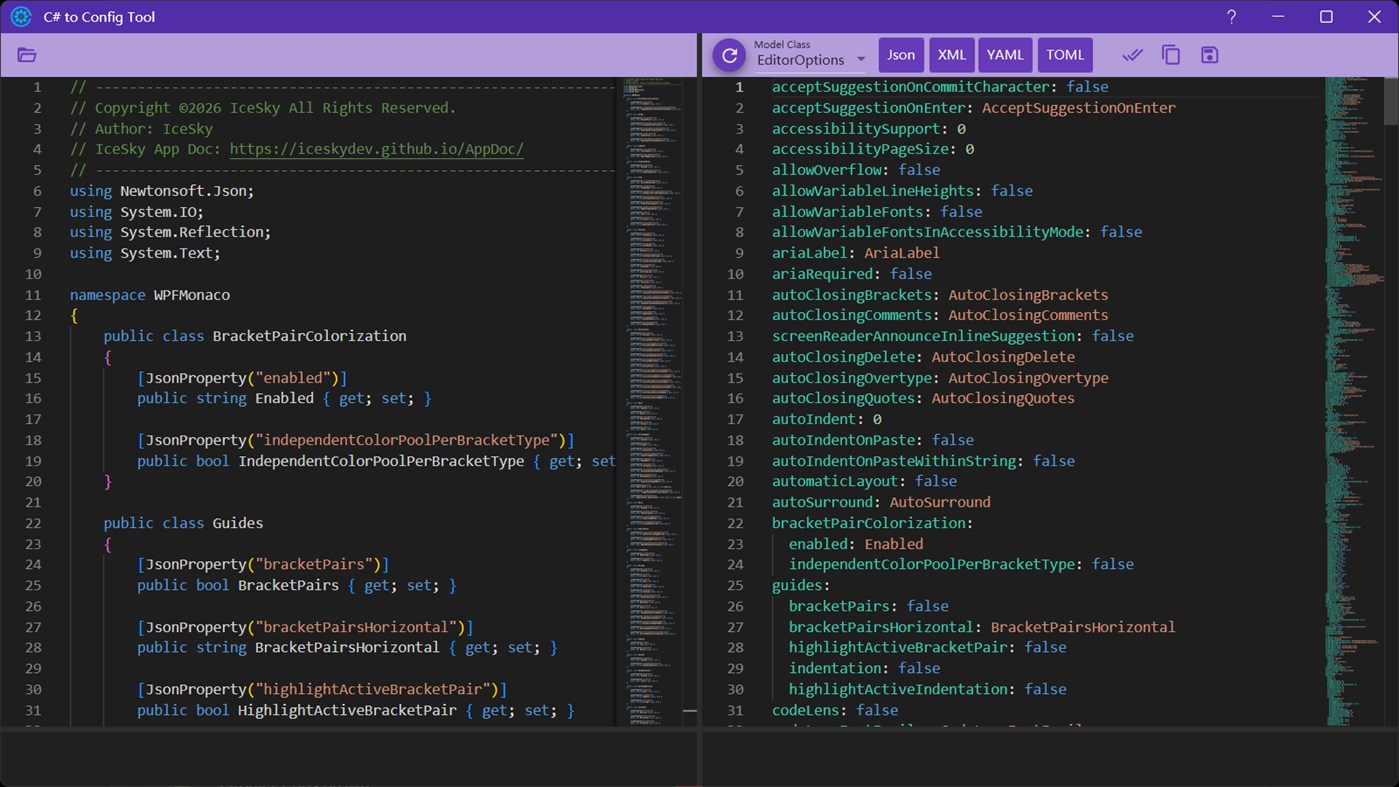
Task: Click 'bracketPairColorization:' key in output
Action: tap(873, 523)
